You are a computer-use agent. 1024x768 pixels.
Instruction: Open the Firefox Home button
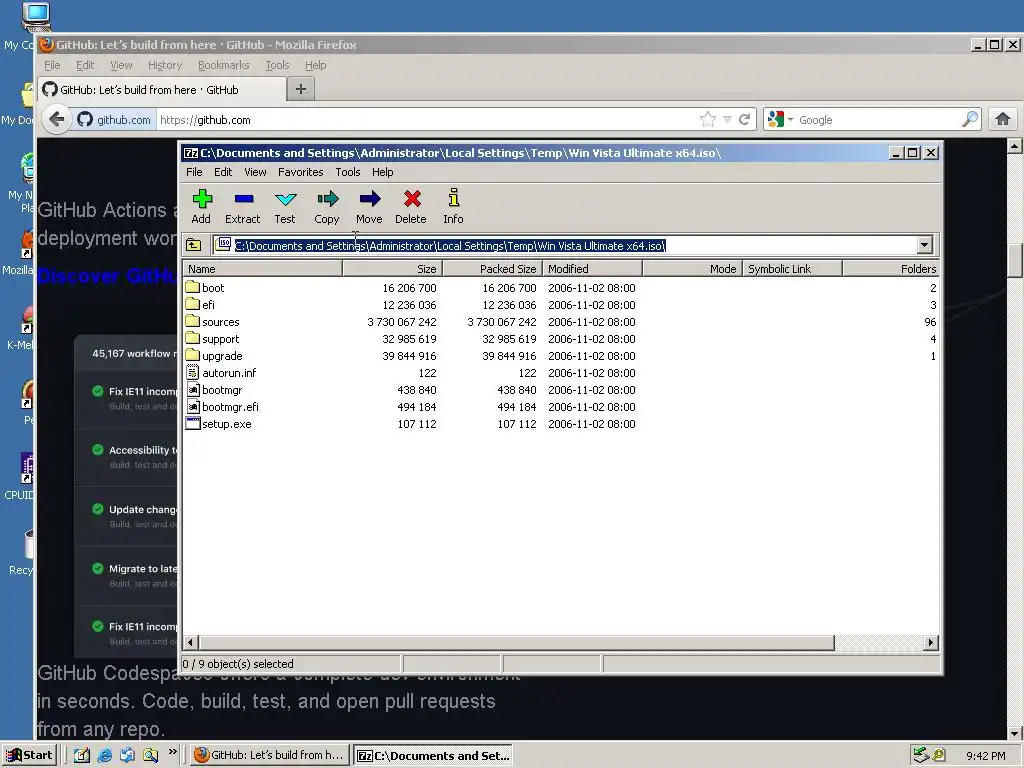click(x=1003, y=120)
